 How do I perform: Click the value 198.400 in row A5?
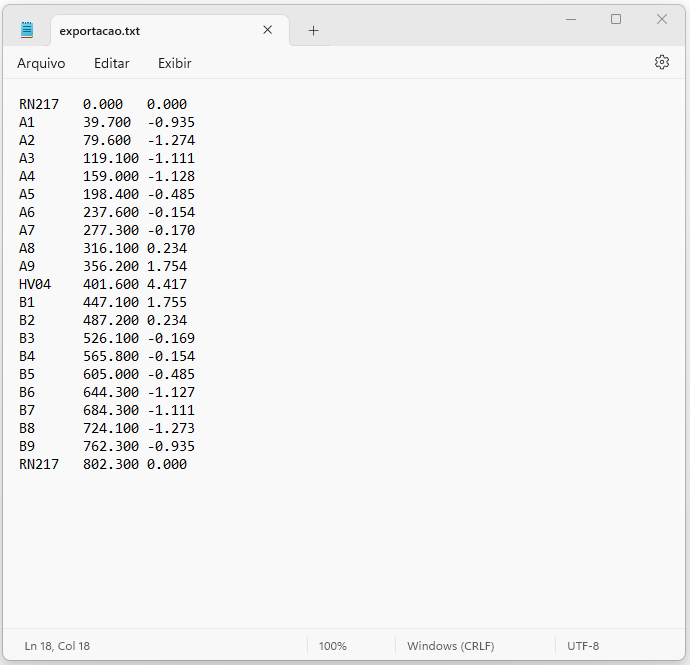(111, 195)
